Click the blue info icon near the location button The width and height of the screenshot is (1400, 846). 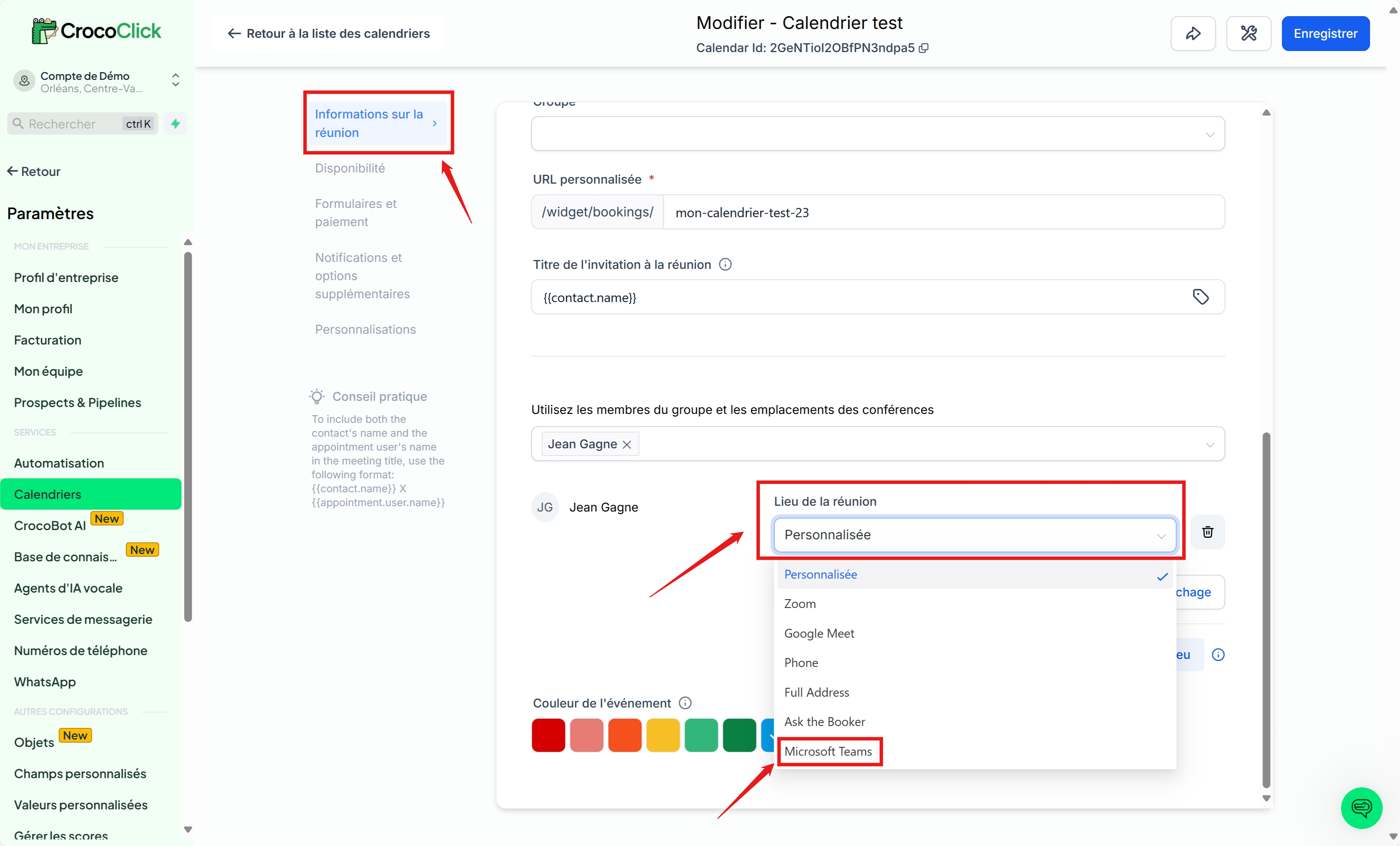(1218, 655)
